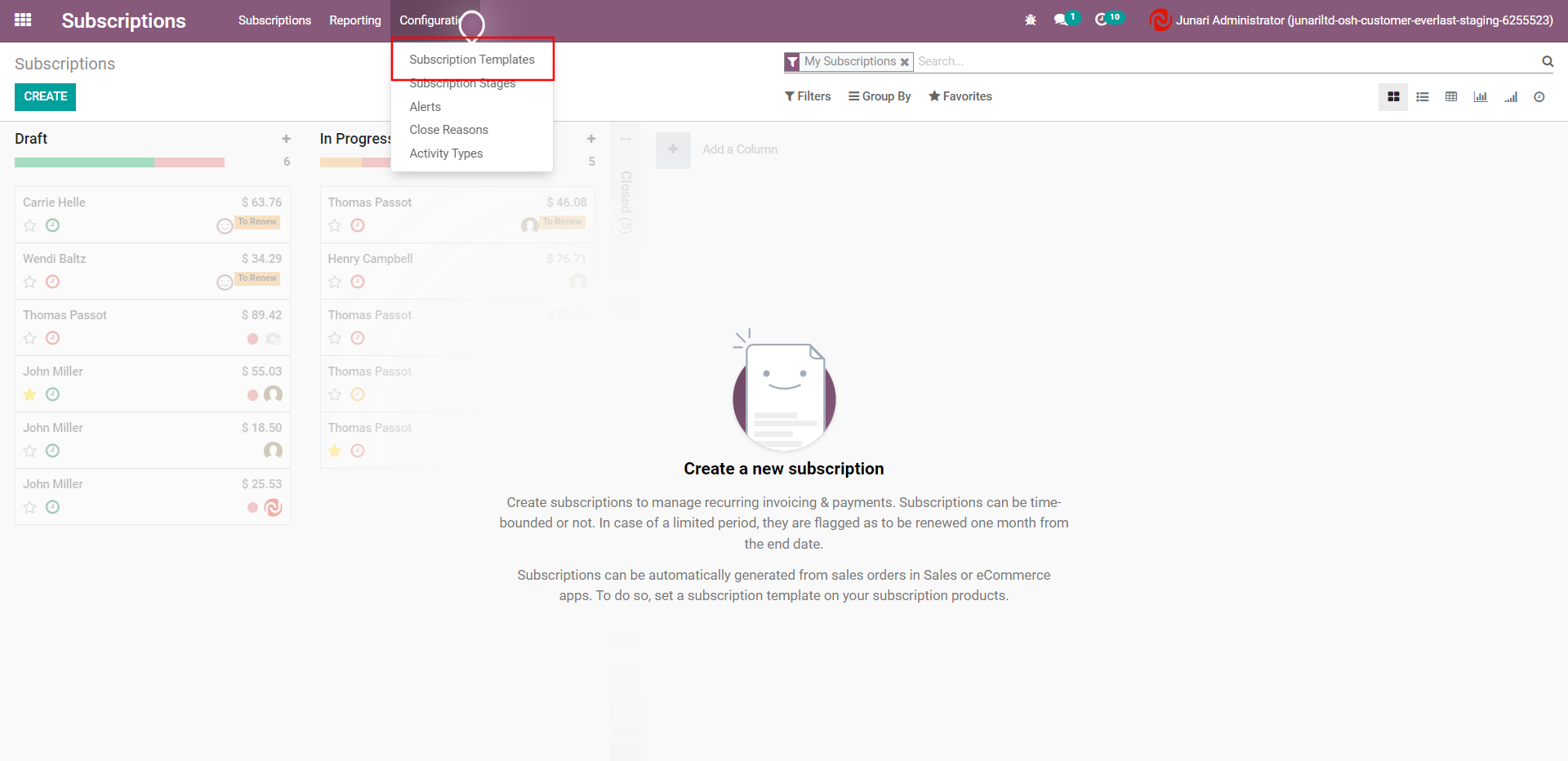Open the conversations chat icon
Image resolution: width=1568 pixels, height=761 pixels.
pyautogui.click(x=1061, y=20)
